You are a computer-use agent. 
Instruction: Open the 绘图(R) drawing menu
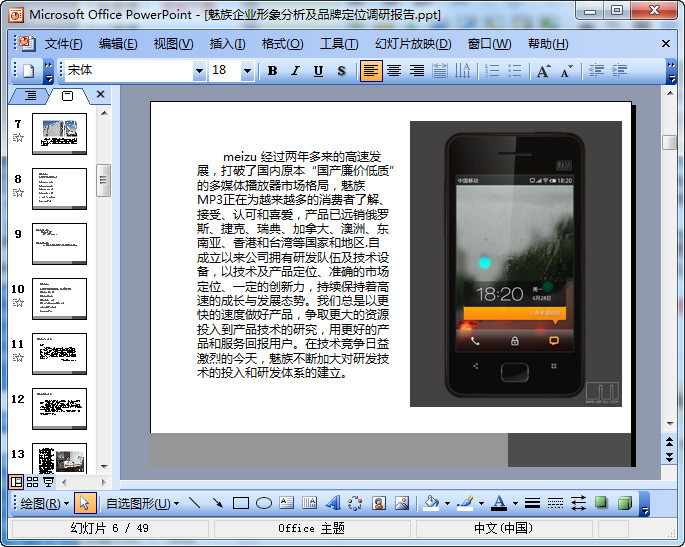click(45, 504)
